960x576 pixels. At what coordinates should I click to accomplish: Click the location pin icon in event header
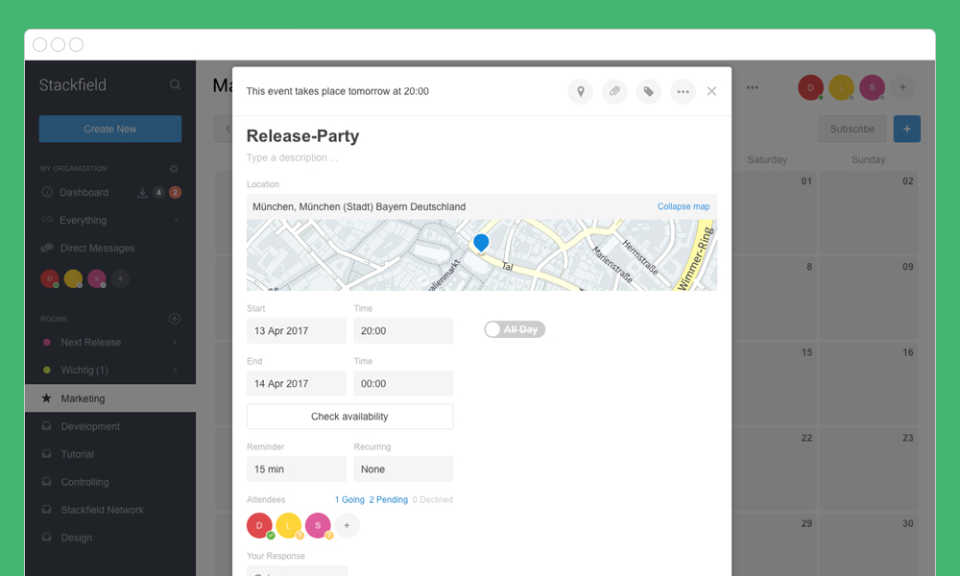pos(580,92)
